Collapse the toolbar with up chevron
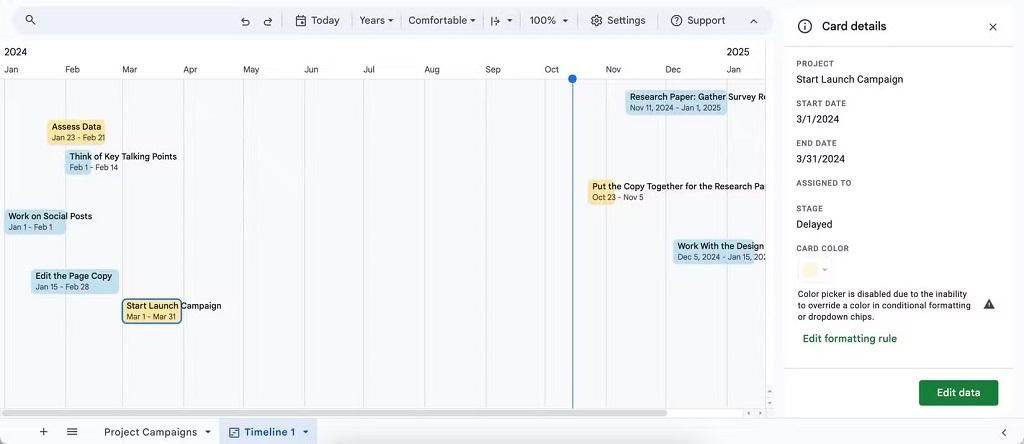Image resolution: width=1024 pixels, height=444 pixels. click(x=754, y=21)
